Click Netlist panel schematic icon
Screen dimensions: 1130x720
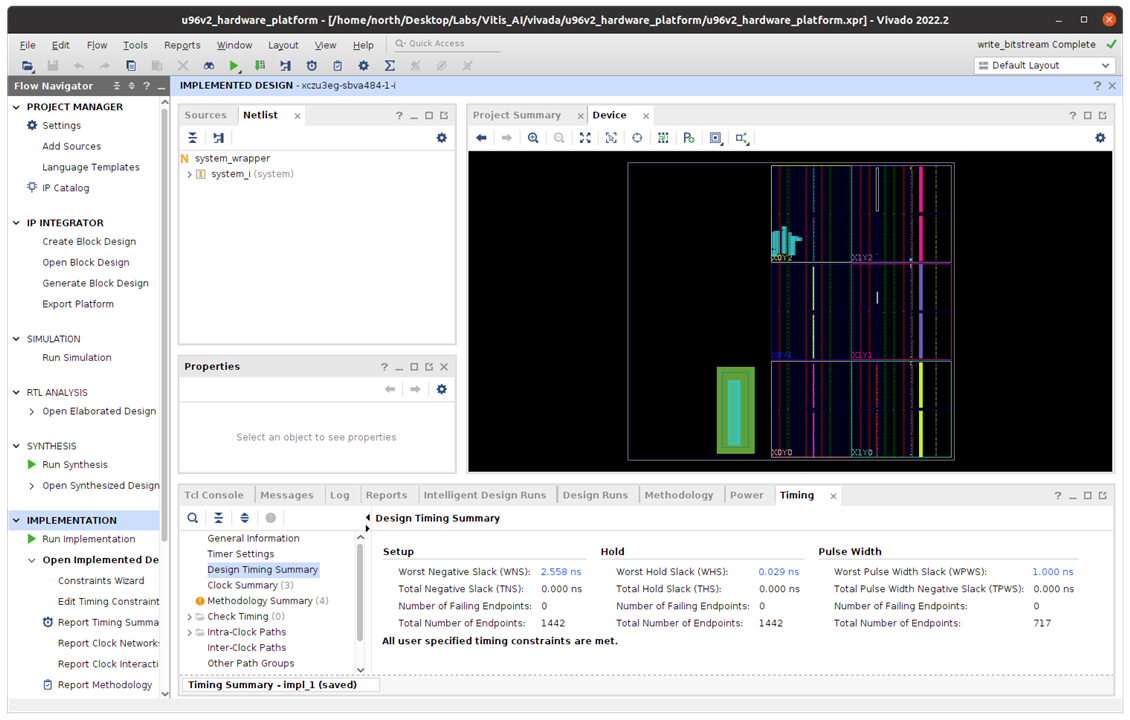pos(218,138)
